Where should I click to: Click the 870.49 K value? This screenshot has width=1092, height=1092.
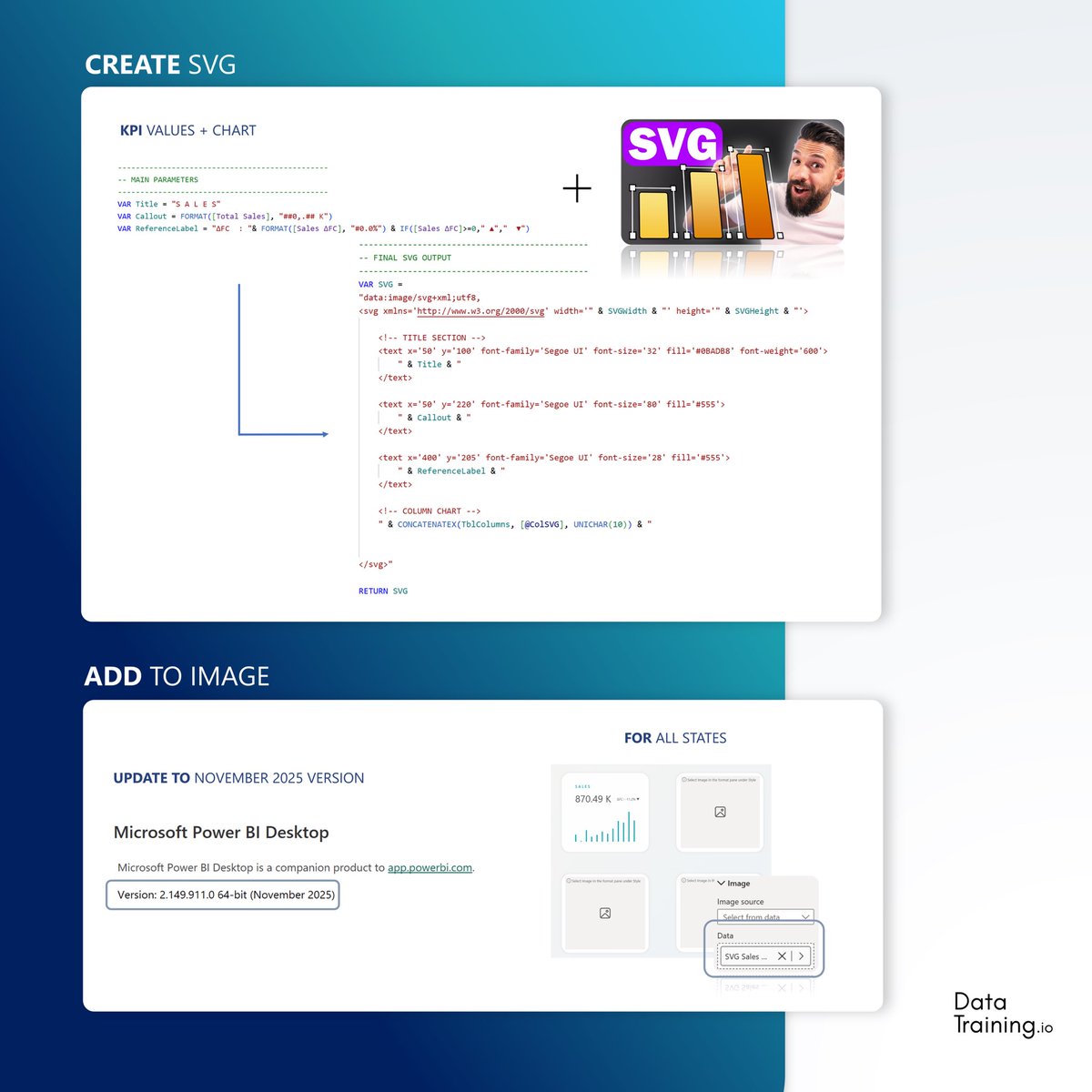click(x=593, y=799)
